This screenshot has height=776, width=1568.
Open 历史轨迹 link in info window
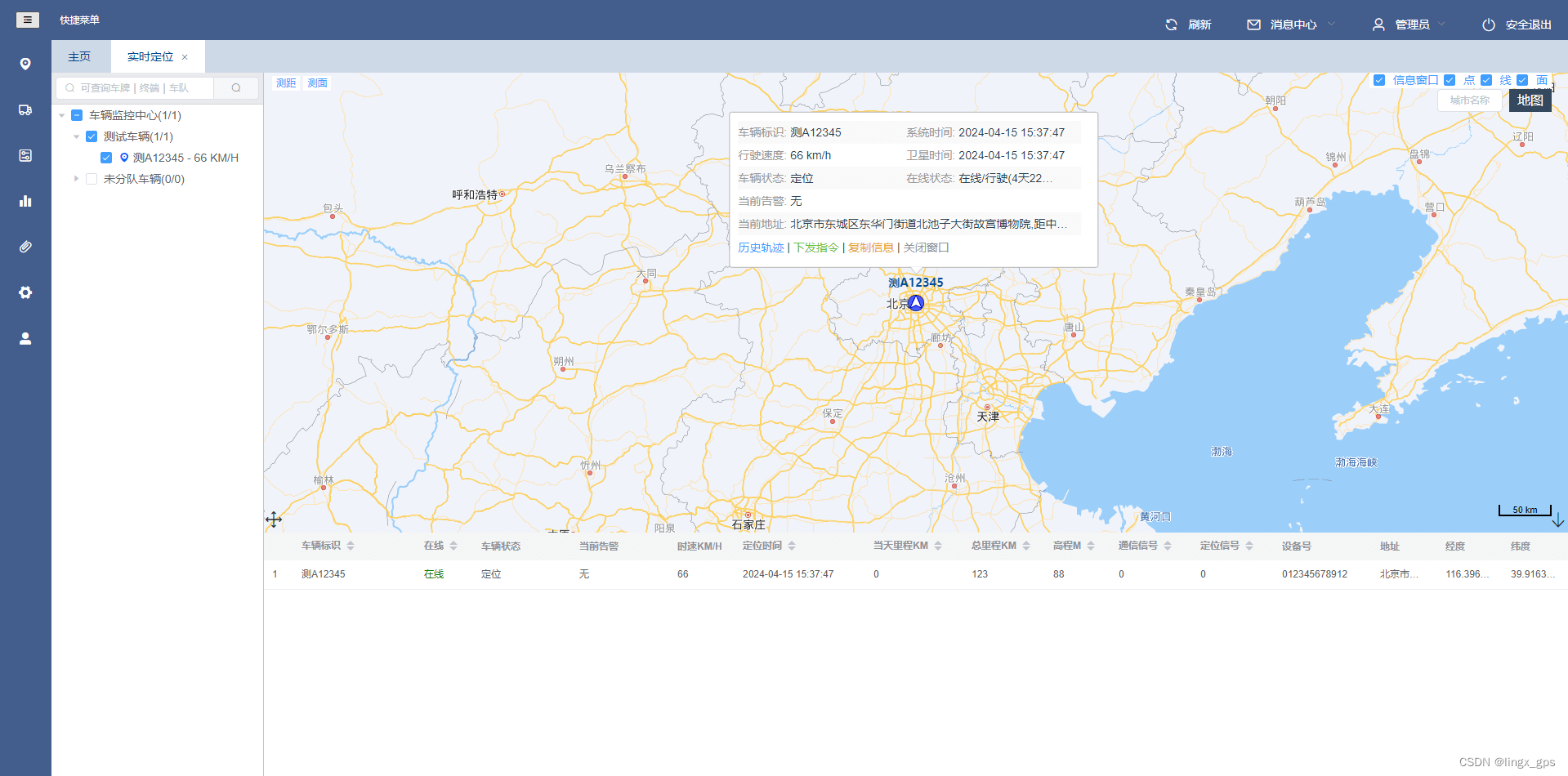click(x=761, y=248)
